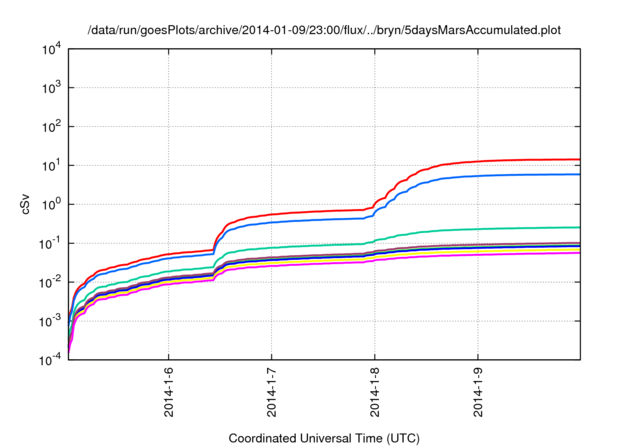This screenshot has height=448, width=640.
Task: Select the 10^-4 y-axis label
Action: pyautogui.click(x=51, y=359)
